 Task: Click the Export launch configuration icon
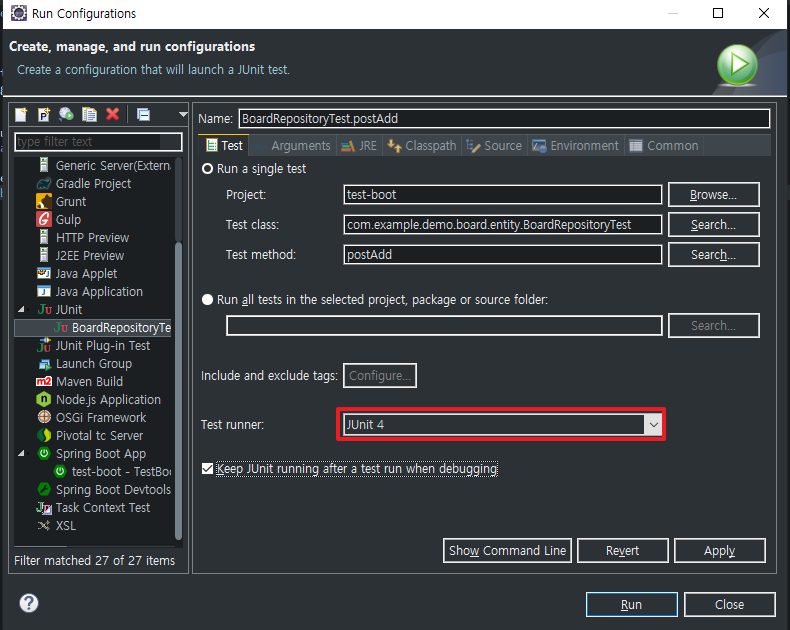[66, 115]
